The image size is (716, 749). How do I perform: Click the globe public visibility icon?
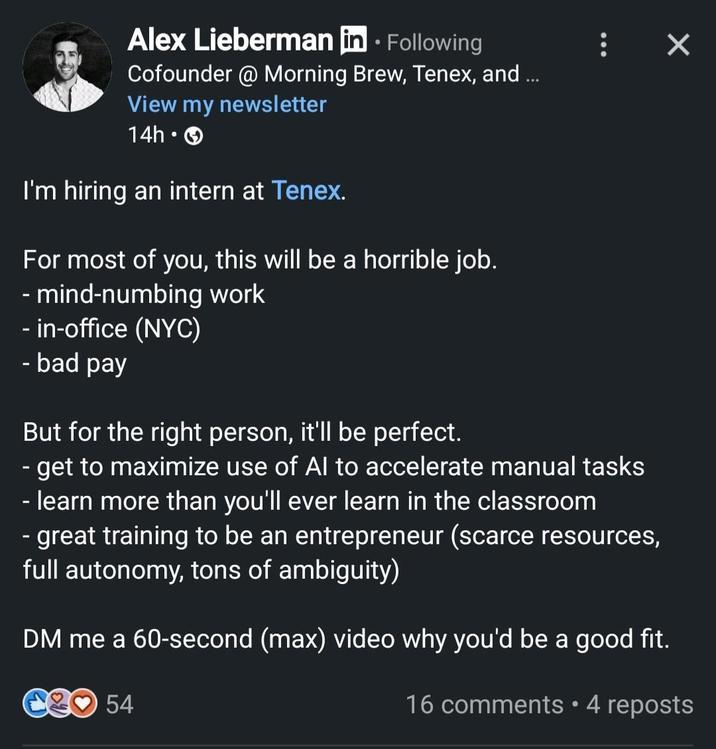click(194, 136)
